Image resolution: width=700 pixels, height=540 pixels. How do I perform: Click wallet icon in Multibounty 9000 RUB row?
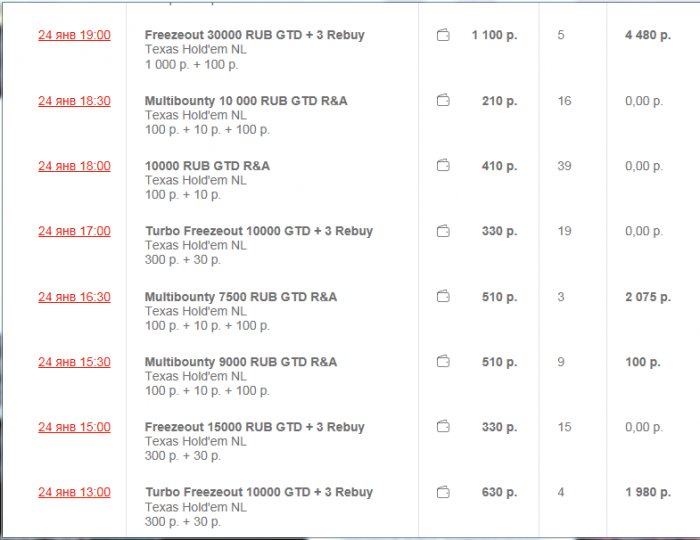(443, 362)
